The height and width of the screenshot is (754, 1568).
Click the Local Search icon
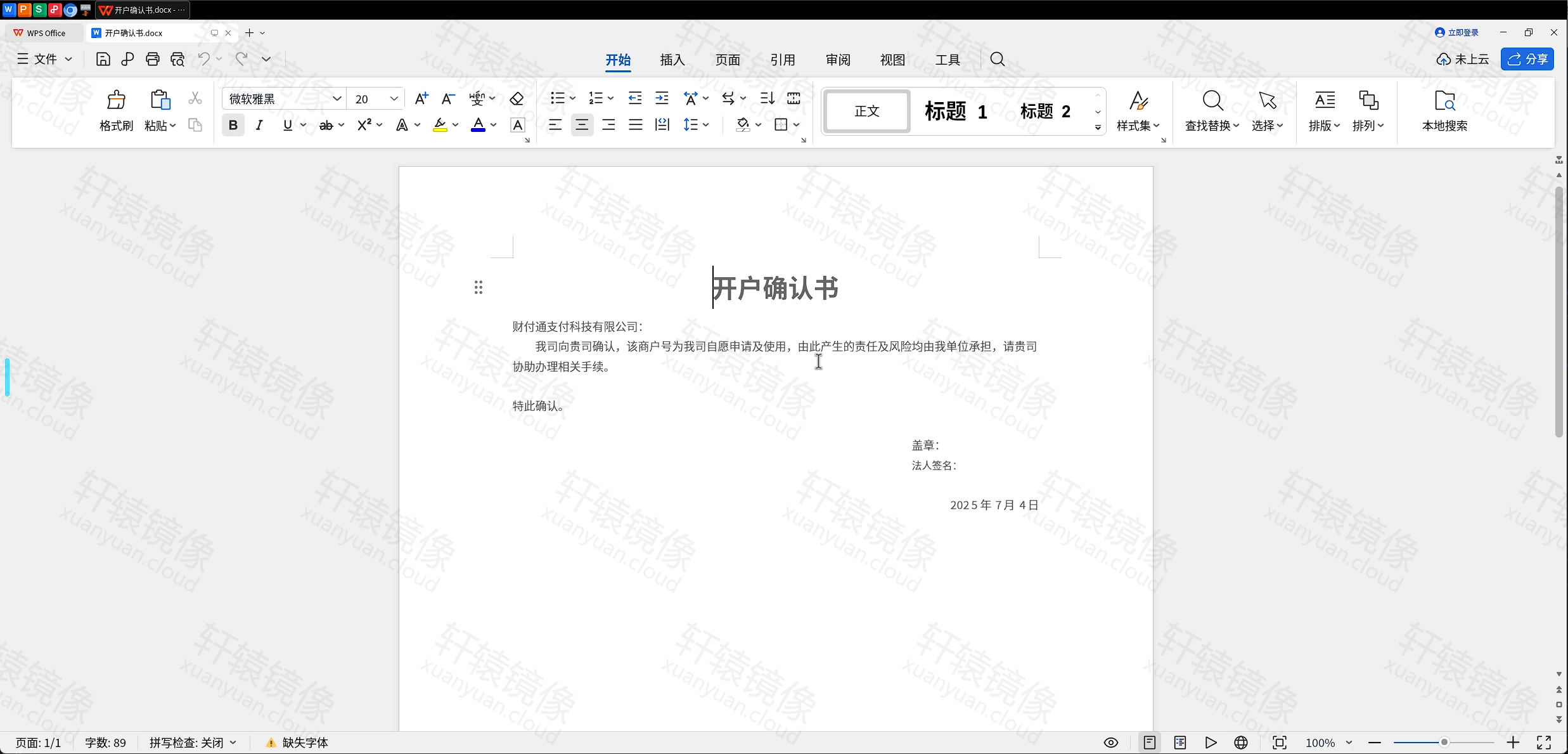tap(1445, 100)
